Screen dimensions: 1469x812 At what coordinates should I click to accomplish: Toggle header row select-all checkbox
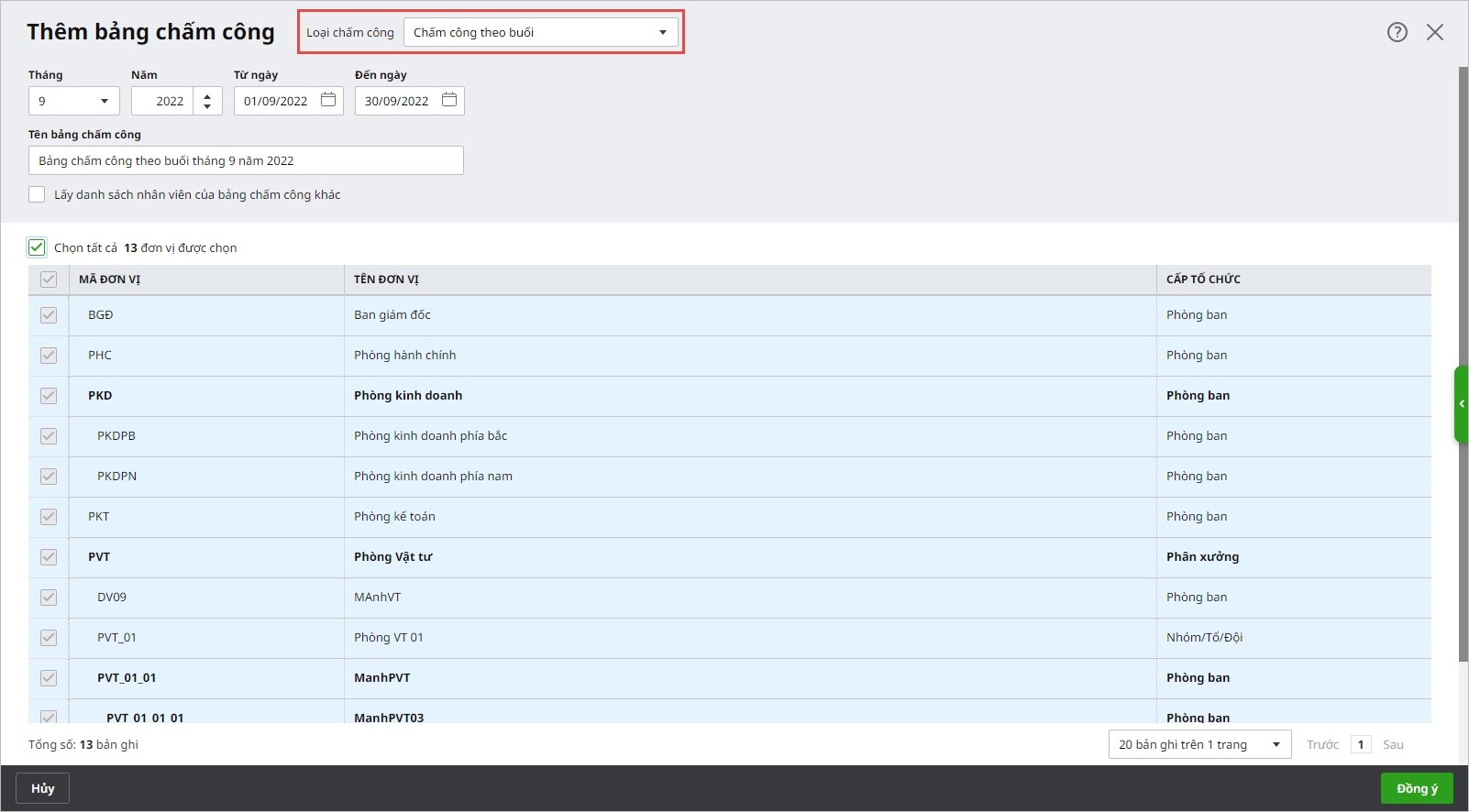pyautogui.click(x=49, y=280)
